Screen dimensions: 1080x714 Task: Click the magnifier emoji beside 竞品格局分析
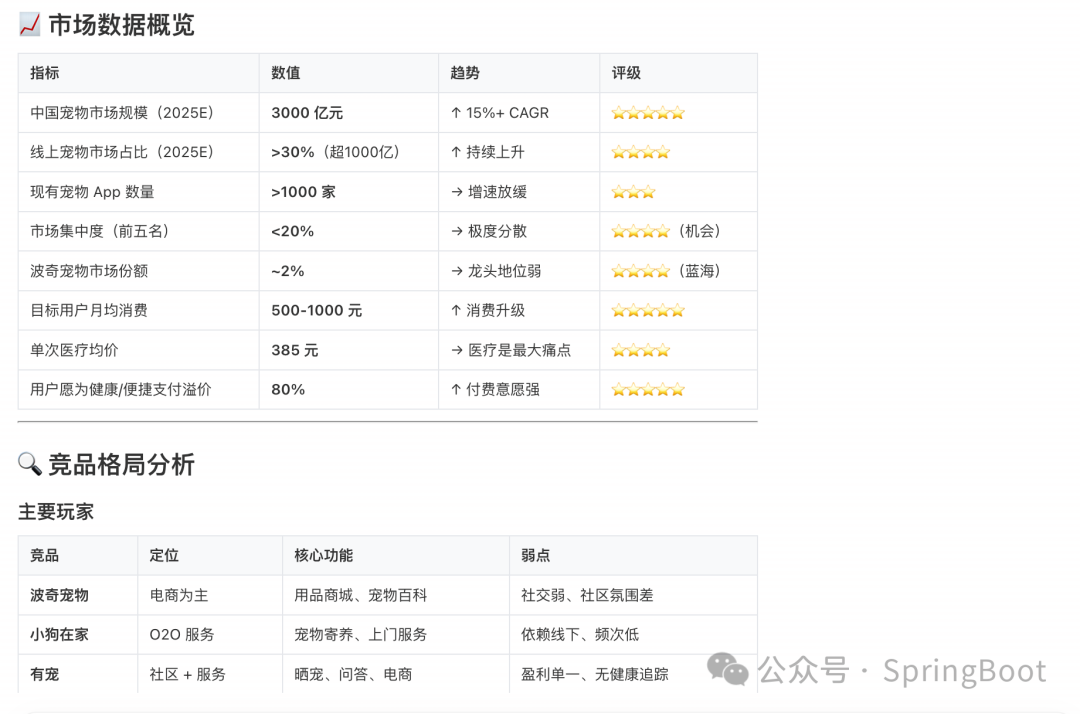pos(30,464)
